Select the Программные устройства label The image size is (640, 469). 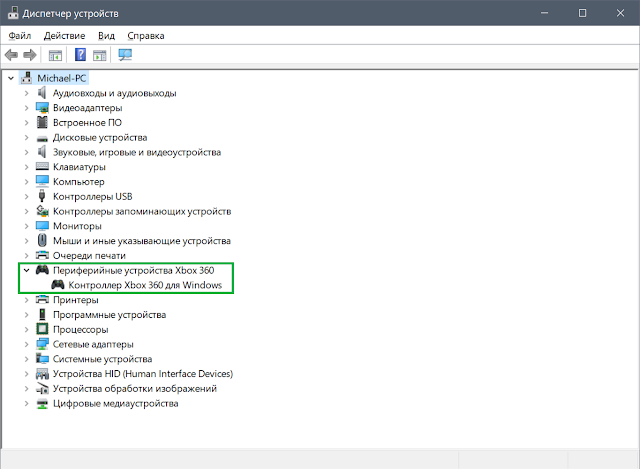pyautogui.click(x=109, y=315)
